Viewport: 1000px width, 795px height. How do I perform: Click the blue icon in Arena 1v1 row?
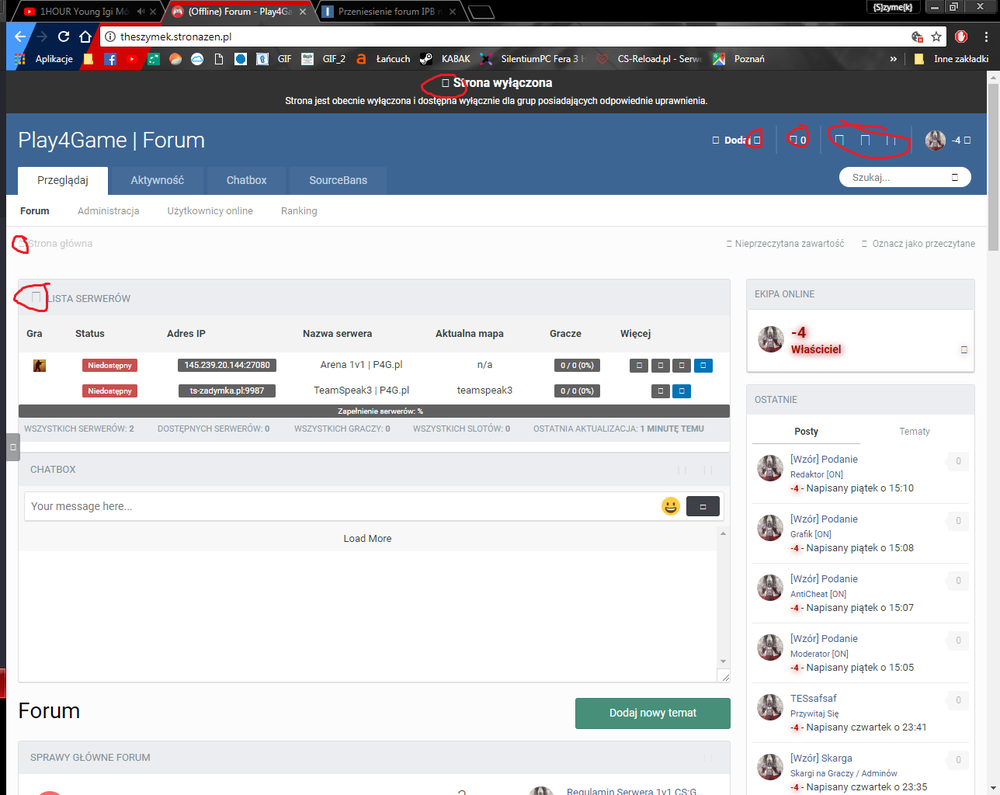point(703,365)
